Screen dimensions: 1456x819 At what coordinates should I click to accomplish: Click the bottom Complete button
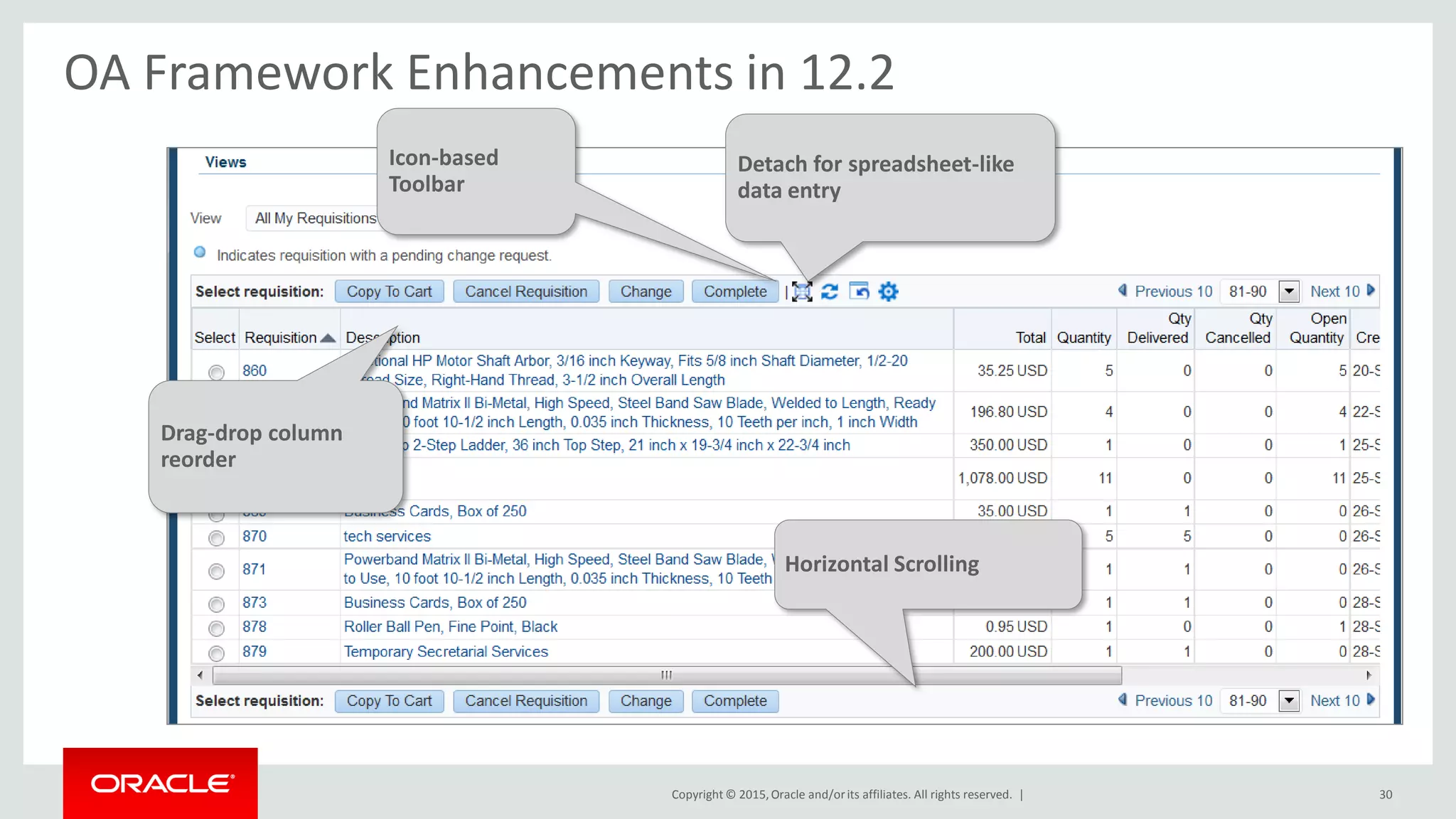(x=735, y=701)
